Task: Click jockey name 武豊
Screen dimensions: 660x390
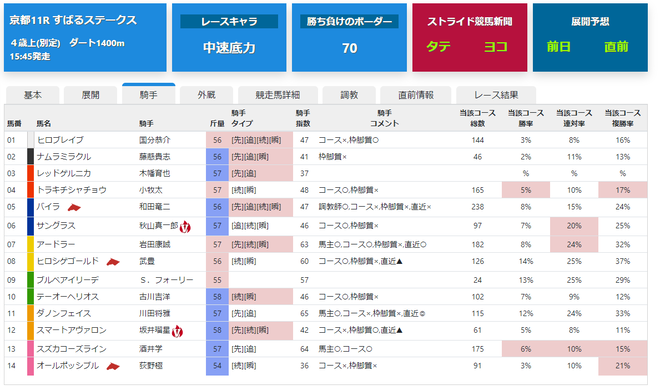Action: coord(147,261)
